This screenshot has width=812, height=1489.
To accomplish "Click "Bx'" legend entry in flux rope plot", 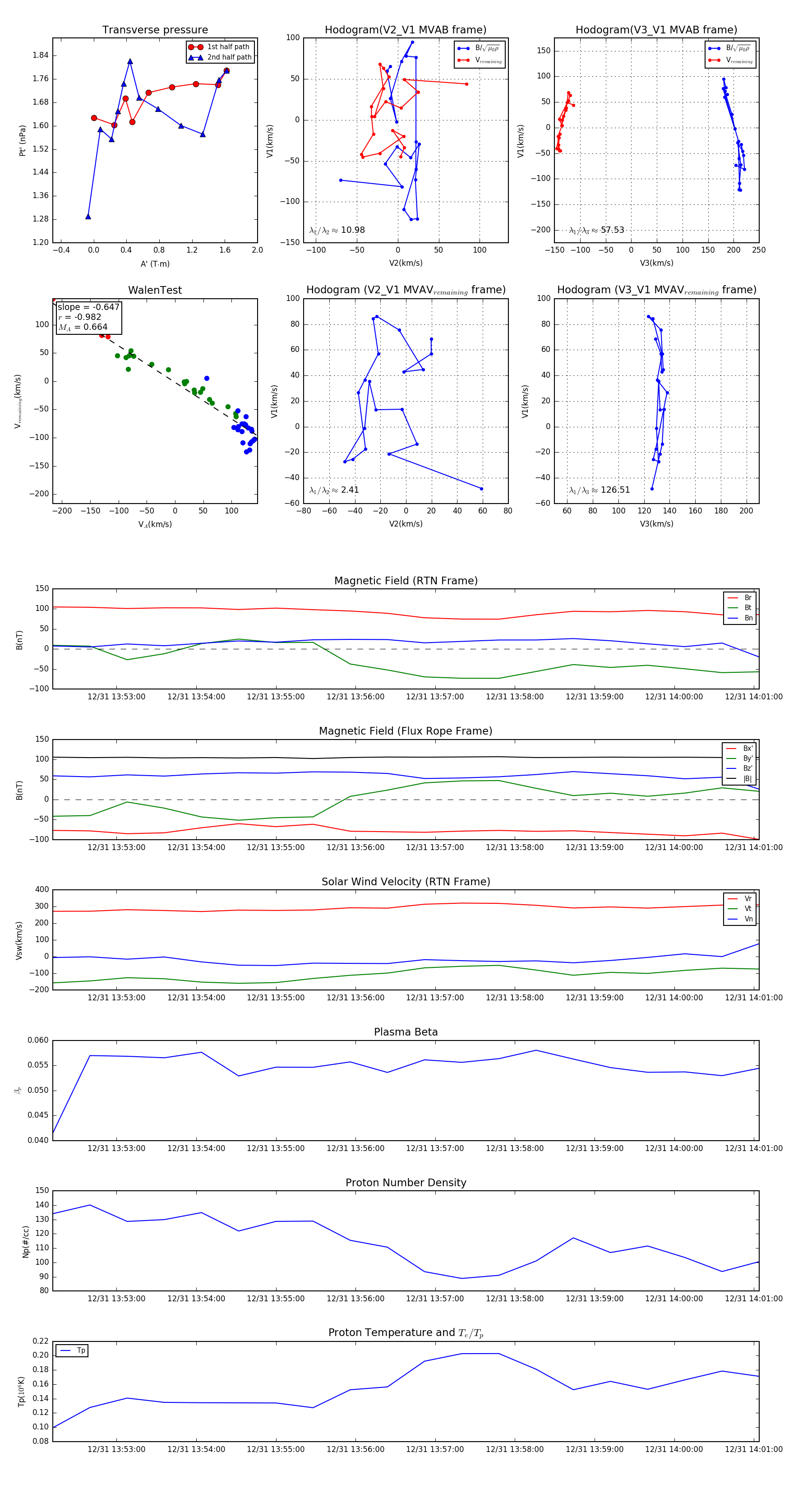I will (x=740, y=749).
